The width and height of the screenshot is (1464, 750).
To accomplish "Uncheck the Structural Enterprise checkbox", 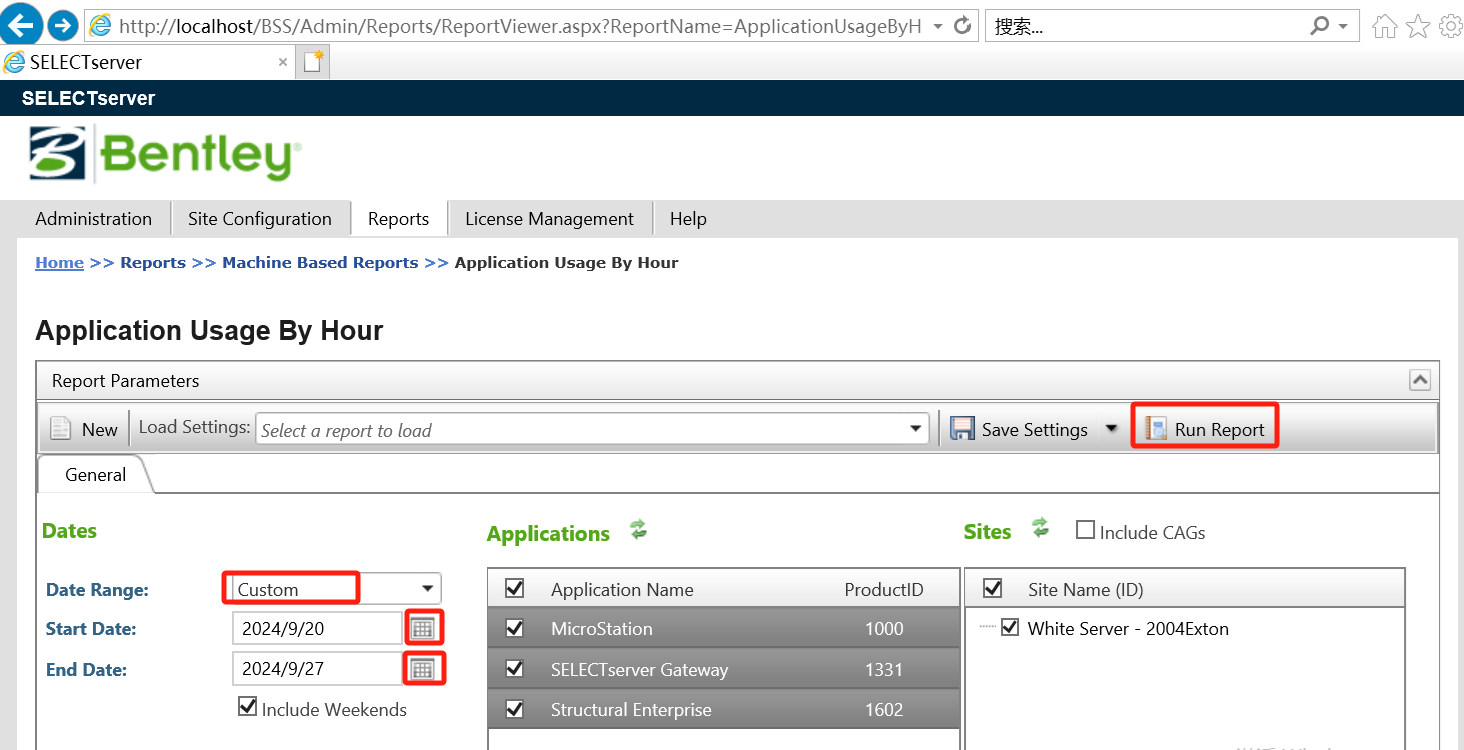I will 515,709.
